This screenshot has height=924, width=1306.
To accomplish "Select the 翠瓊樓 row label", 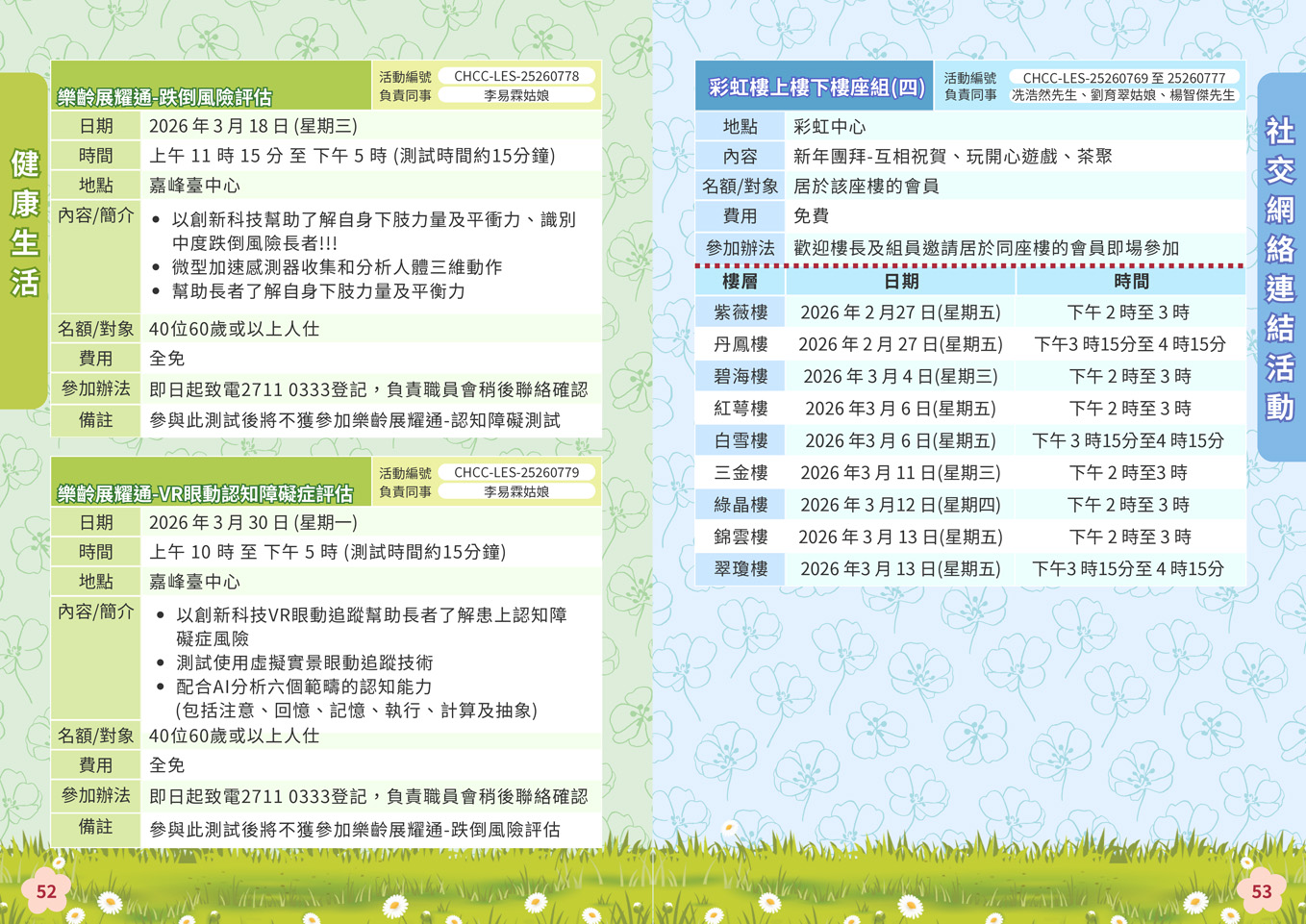I will tap(740, 568).
